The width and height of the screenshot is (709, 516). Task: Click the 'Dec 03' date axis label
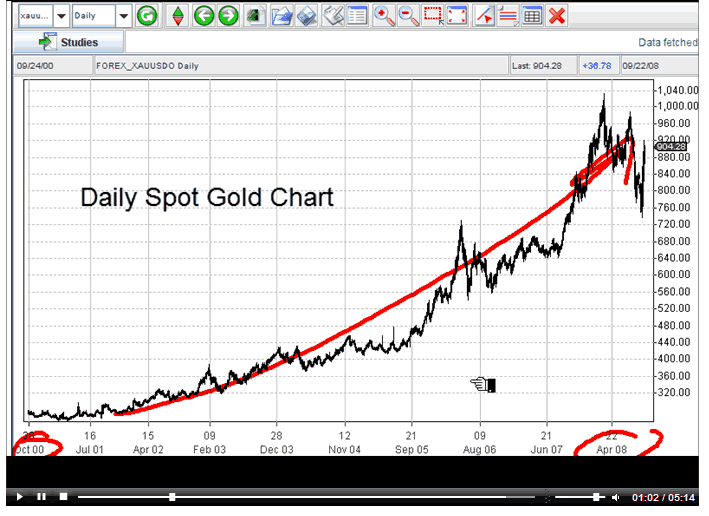(x=277, y=450)
